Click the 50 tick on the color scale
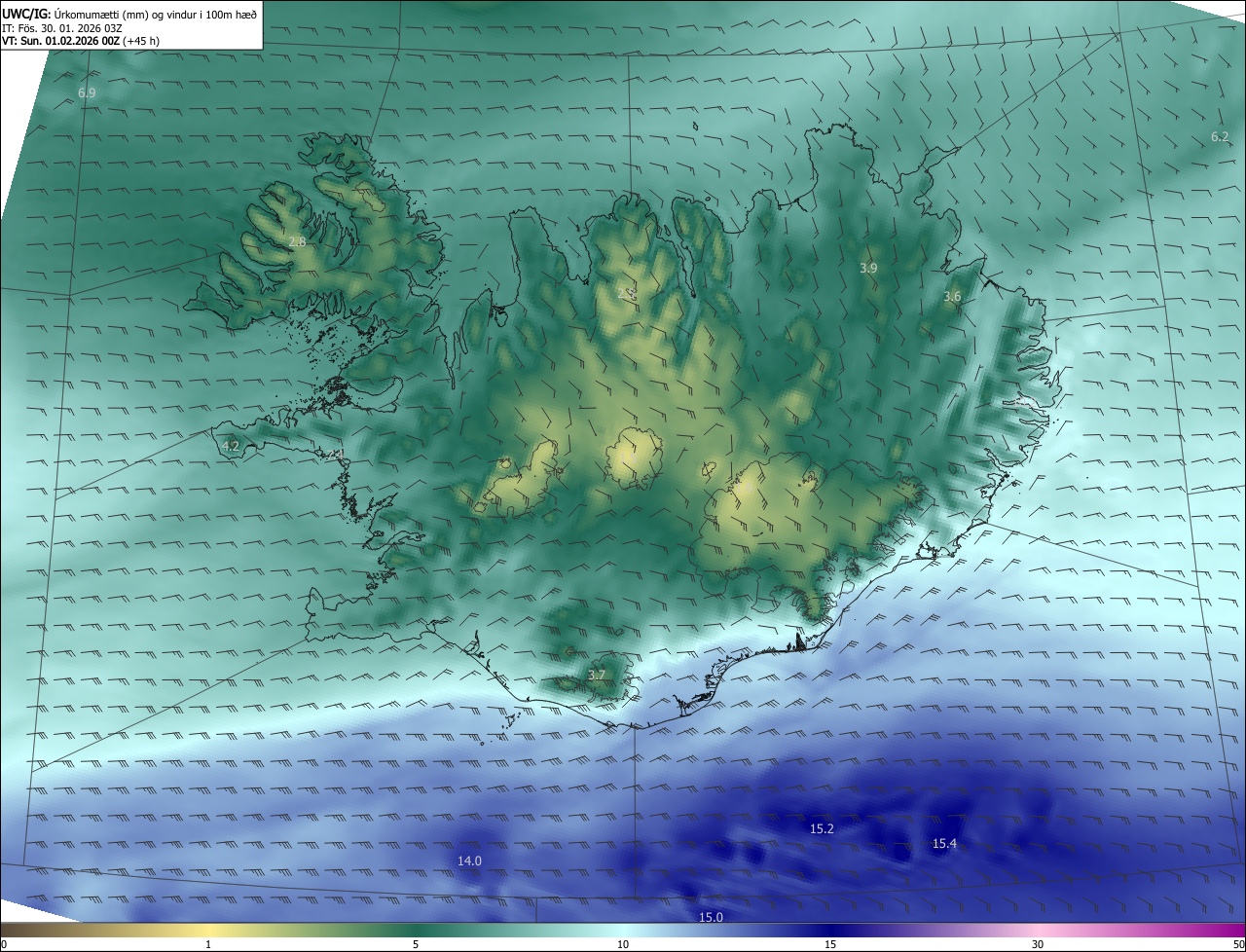This screenshot has width=1246, height=952. 1238,944
